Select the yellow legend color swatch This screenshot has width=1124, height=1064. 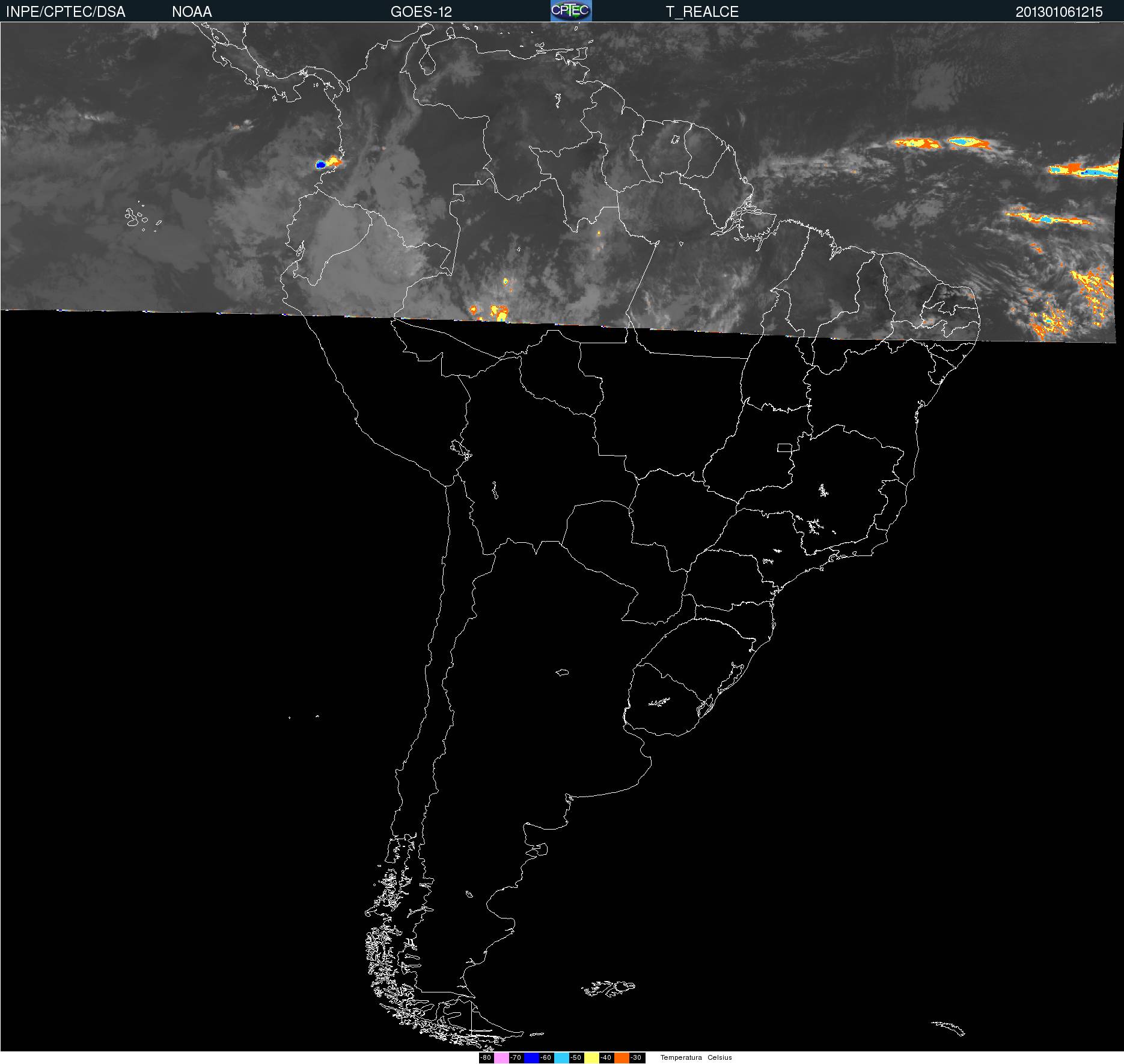coord(591,1058)
